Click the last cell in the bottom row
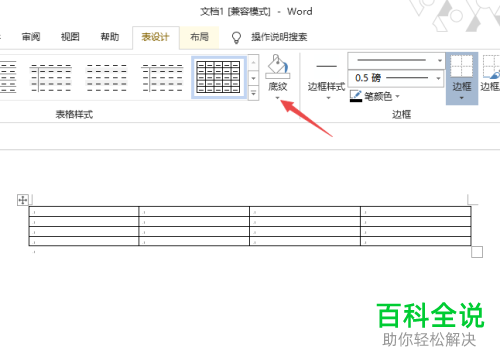The width and height of the screenshot is (500, 360). pyautogui.click(x=416, y=241)
